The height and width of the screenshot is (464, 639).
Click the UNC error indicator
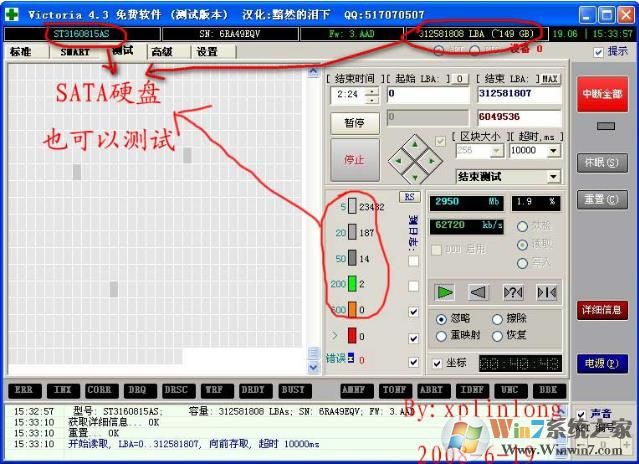tap(511, 390)
